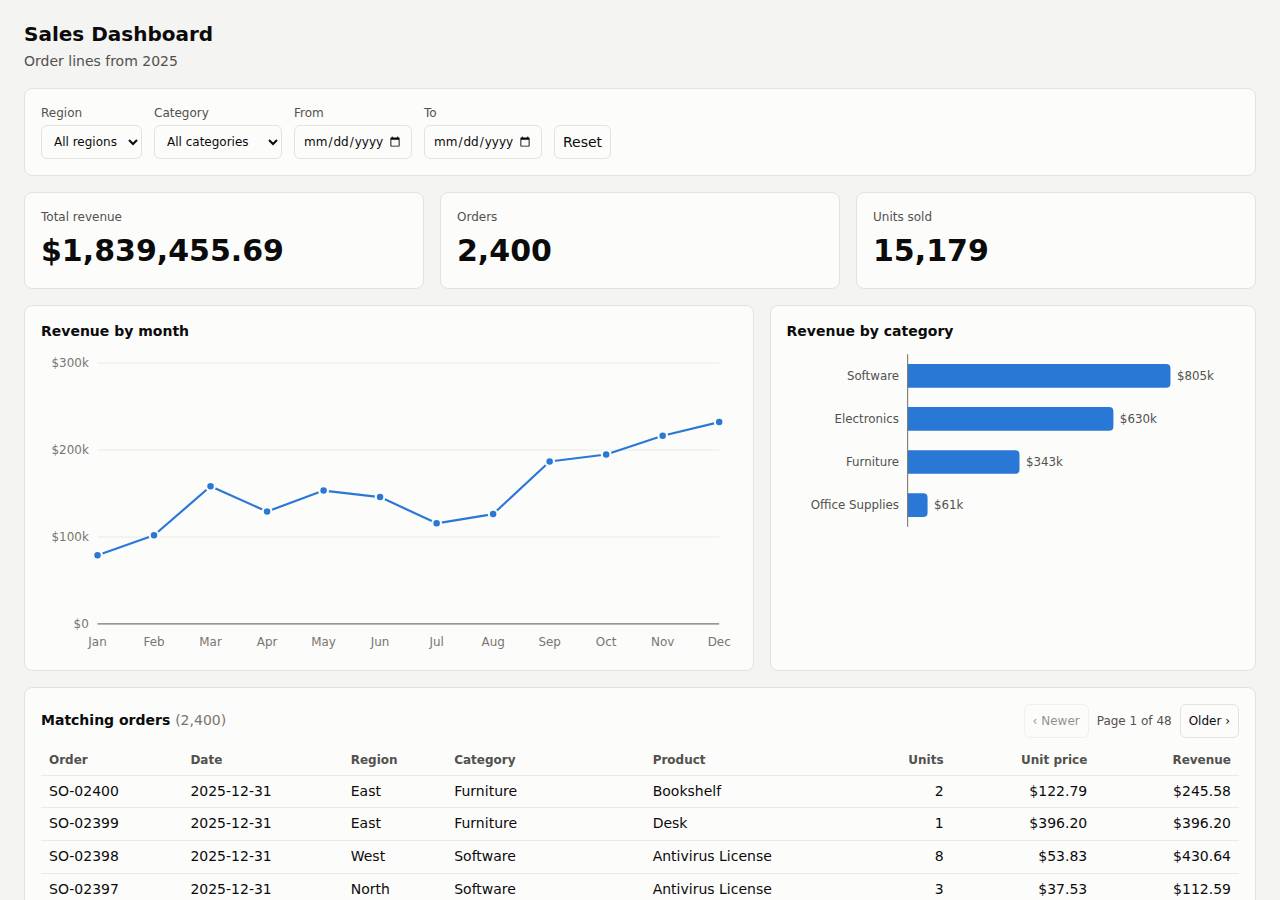Click the units sold value 15,179
Viewport: 1280px width, 900px height.
(931, 250)
